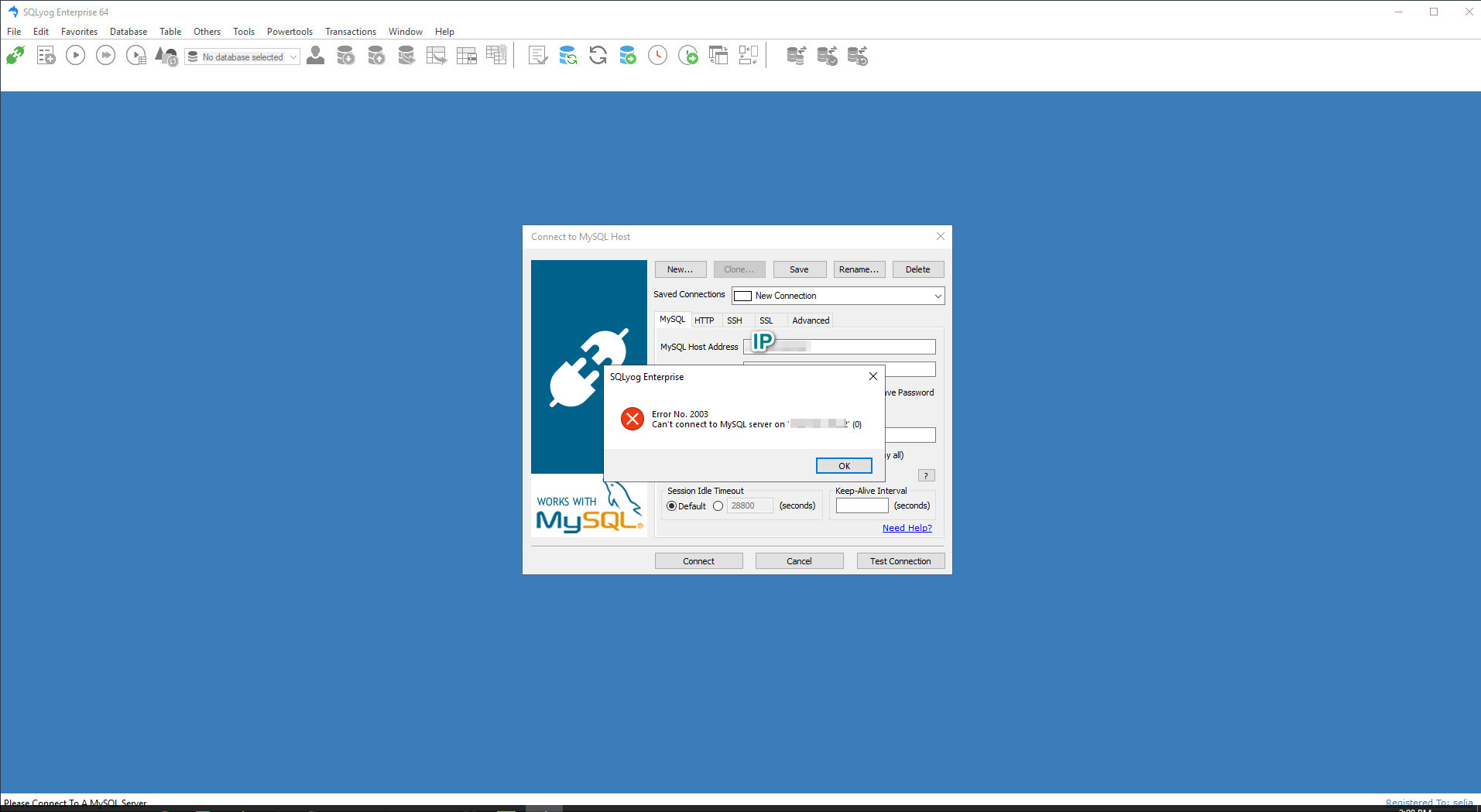Start Data Synchronization from the right toolbar group

796,55
